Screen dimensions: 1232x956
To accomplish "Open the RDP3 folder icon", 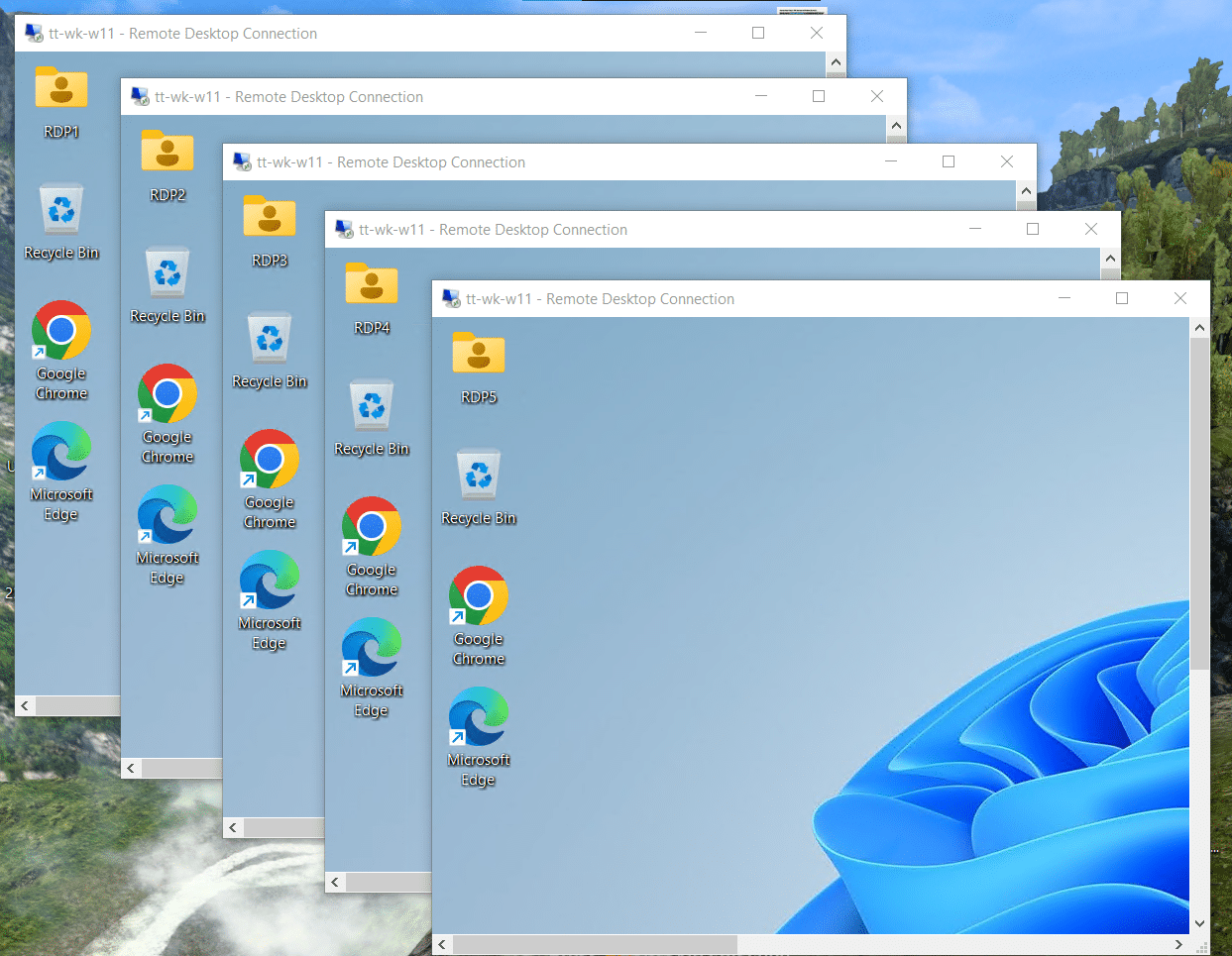I will coord(270,216).
